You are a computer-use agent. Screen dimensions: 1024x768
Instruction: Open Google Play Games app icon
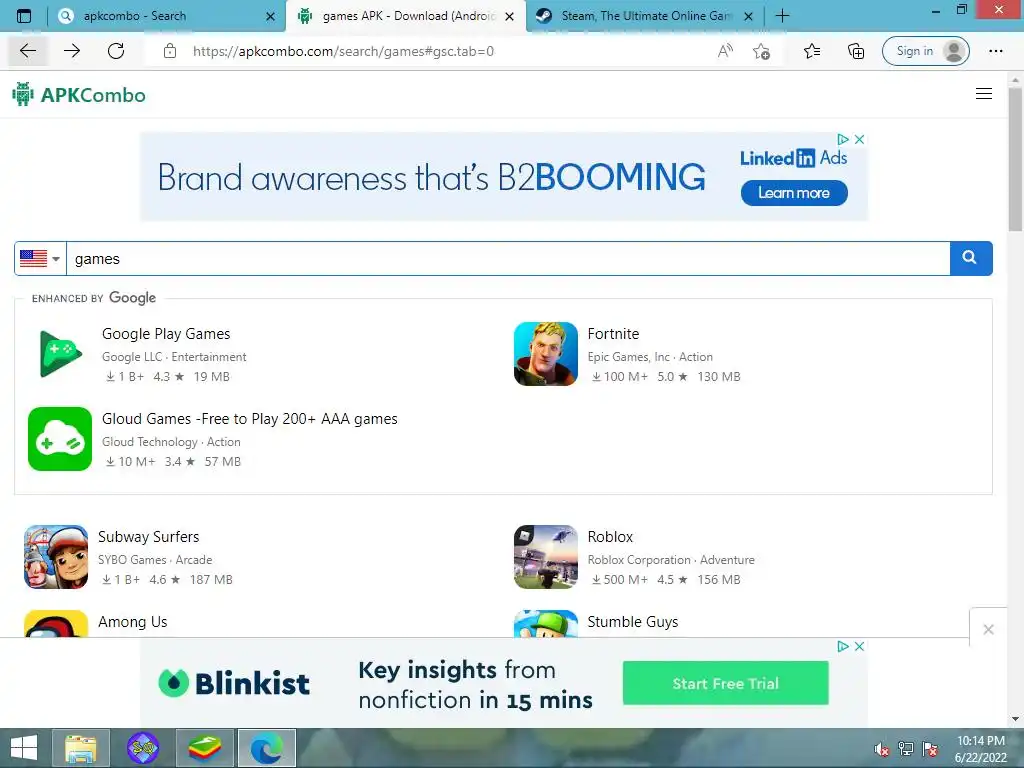(60, 354)
